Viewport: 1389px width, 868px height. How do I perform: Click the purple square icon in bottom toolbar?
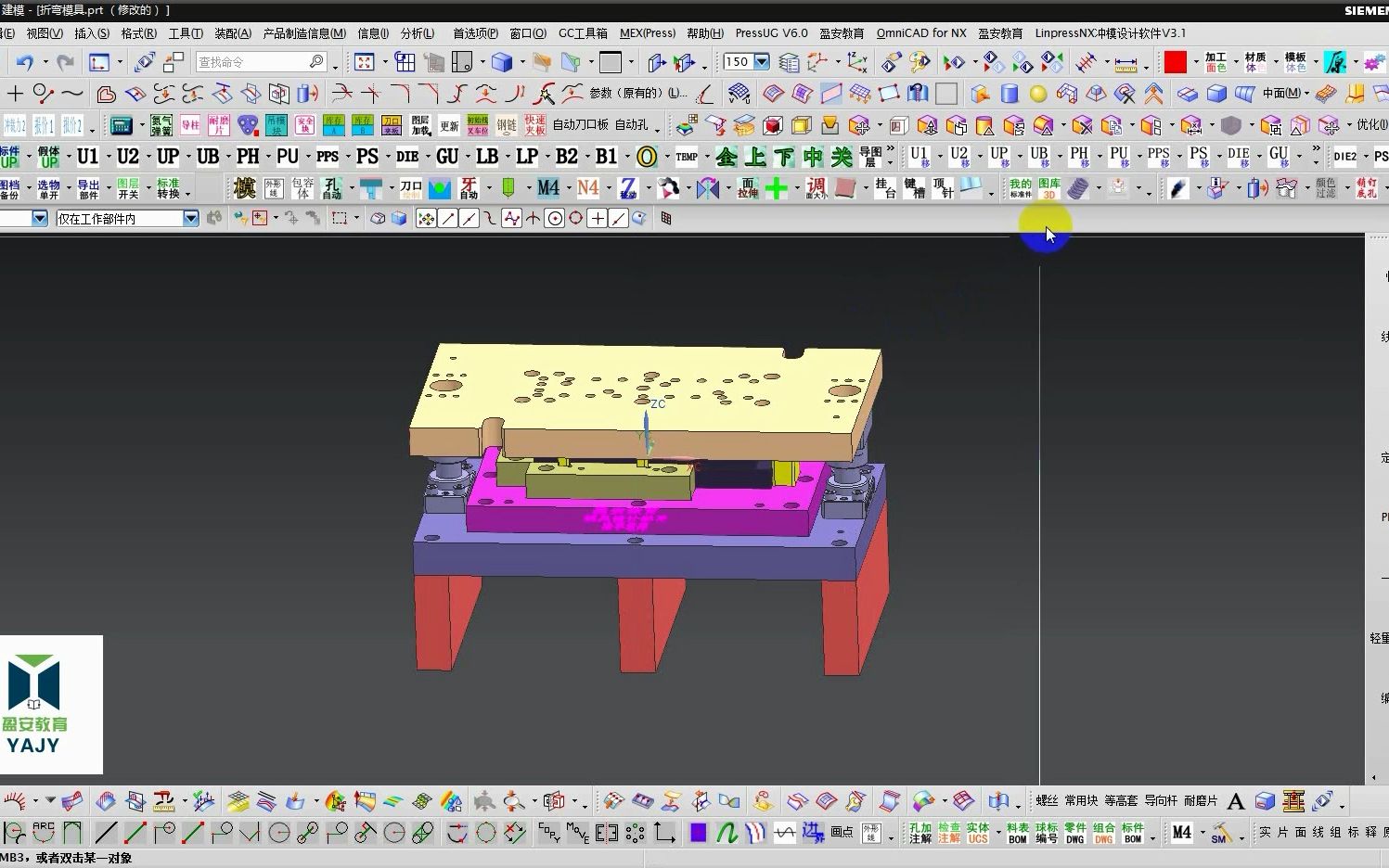699,833
